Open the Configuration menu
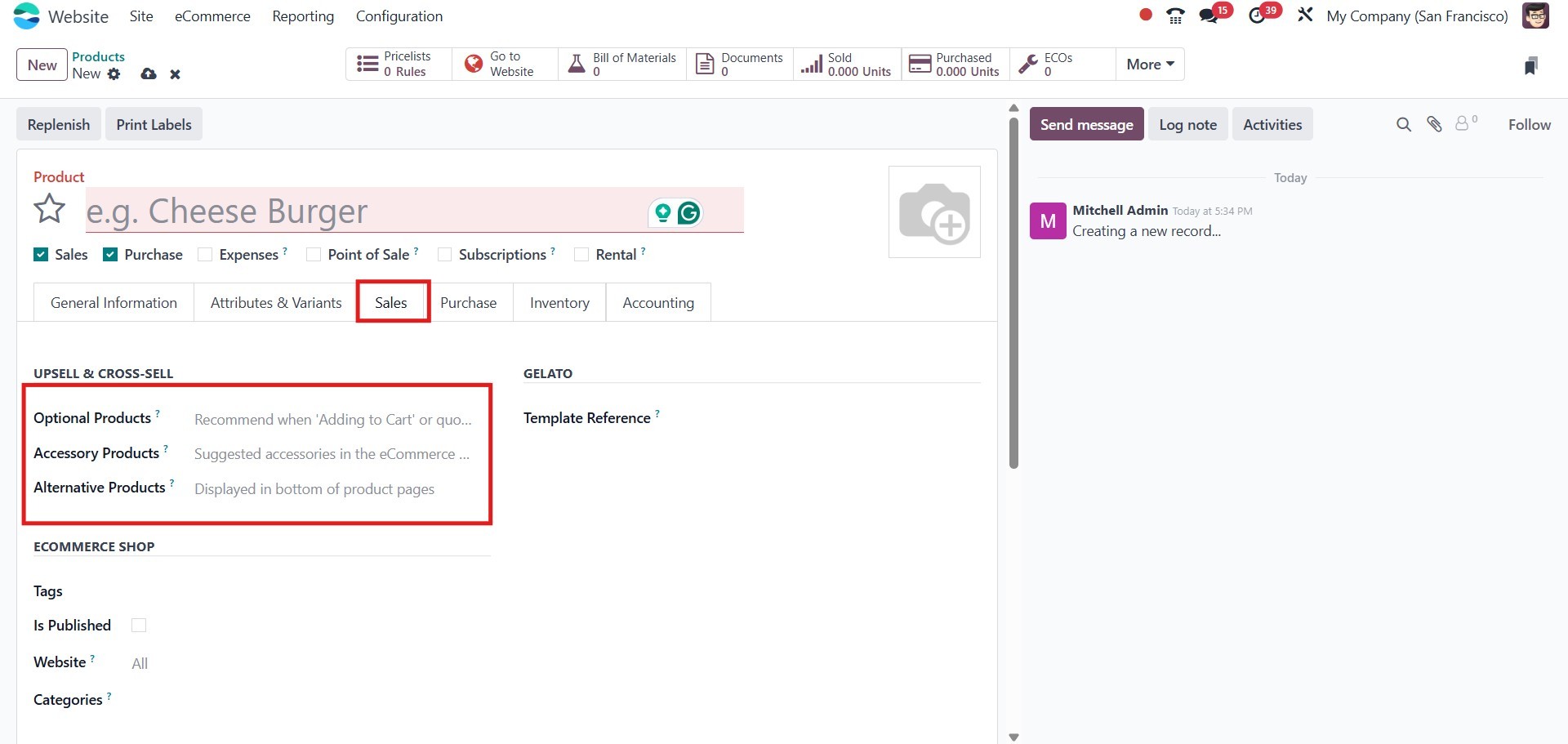 (x=399, y=16)
